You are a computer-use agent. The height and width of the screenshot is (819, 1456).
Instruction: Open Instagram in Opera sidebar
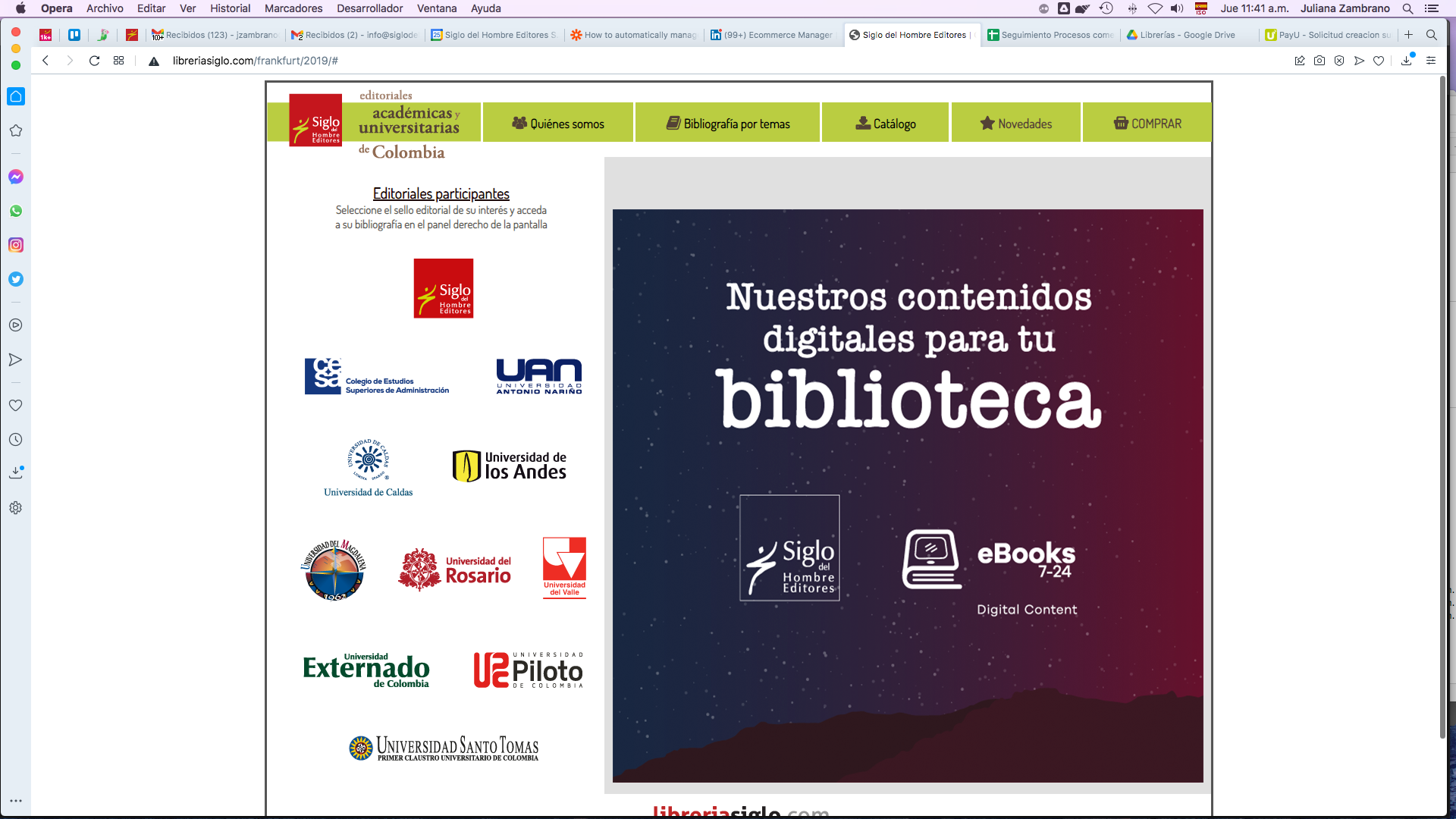16,245
